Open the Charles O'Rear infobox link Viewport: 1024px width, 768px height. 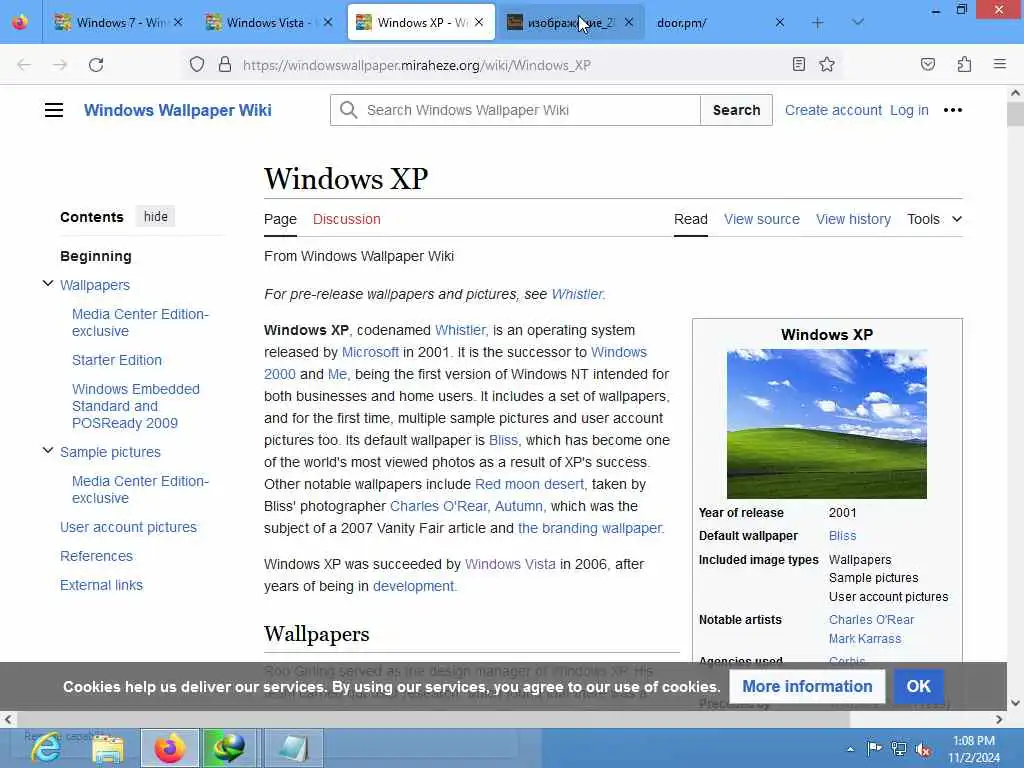[x=871, y=620]
